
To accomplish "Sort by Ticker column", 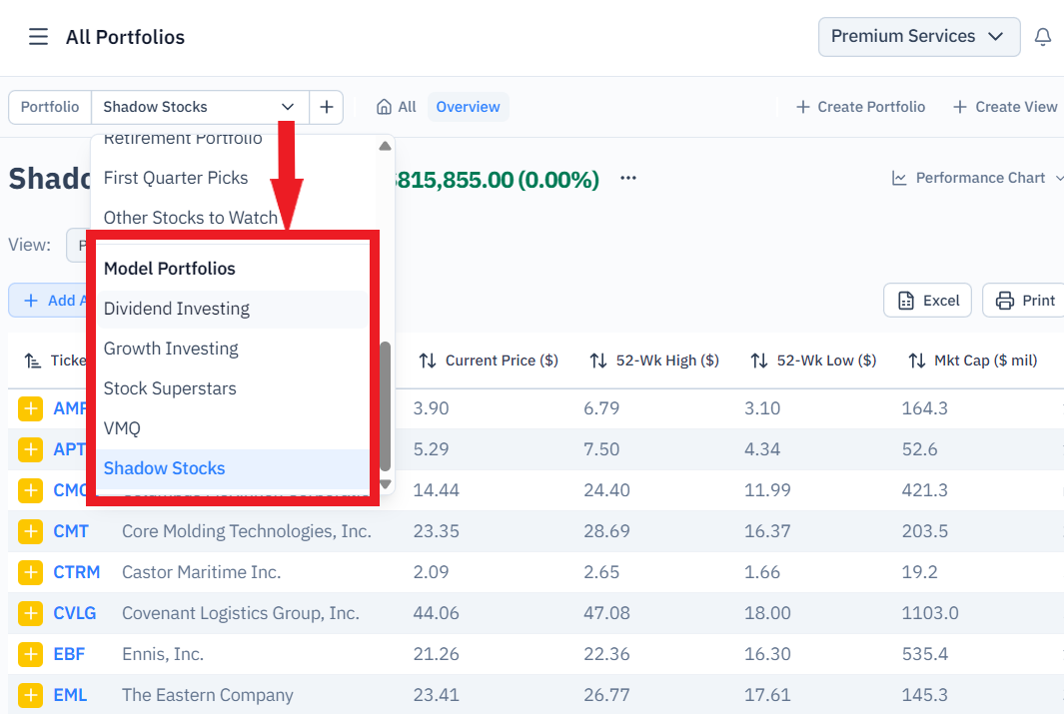I will [x=55, y=360].
